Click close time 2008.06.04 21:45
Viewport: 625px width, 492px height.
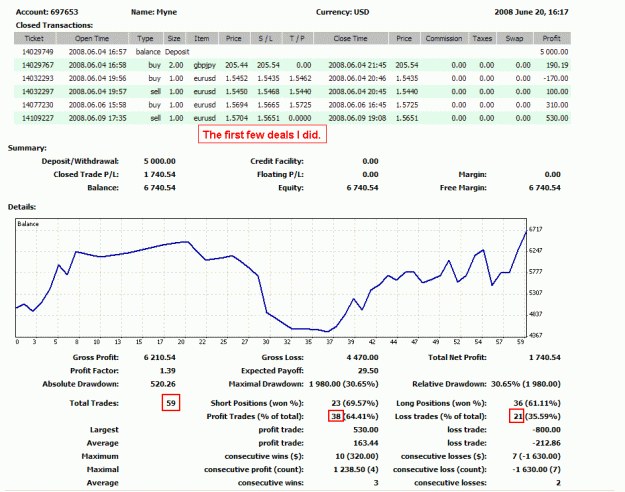click(357, 65)
